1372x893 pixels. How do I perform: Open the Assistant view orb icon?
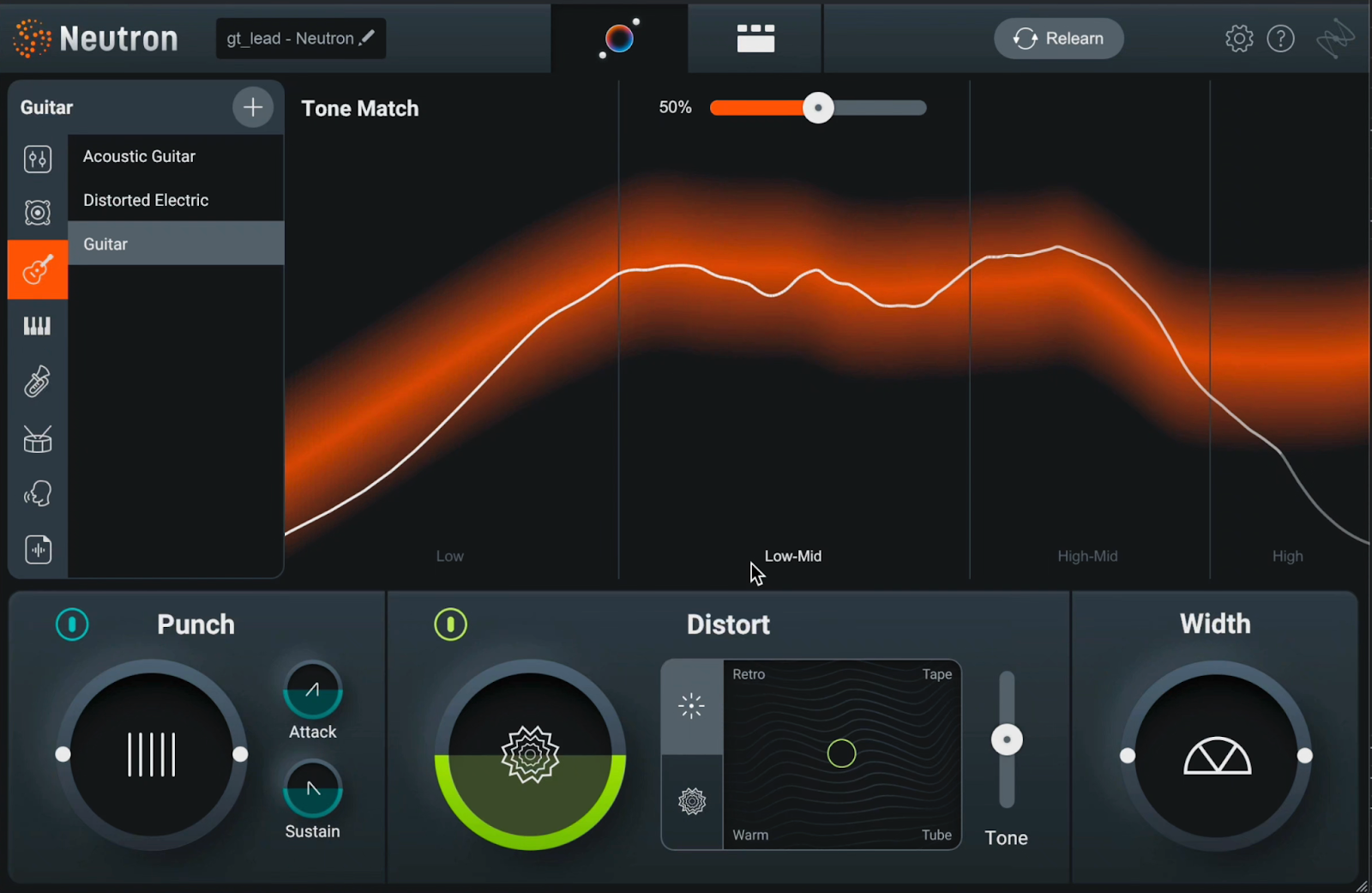[x=619, y=38]
